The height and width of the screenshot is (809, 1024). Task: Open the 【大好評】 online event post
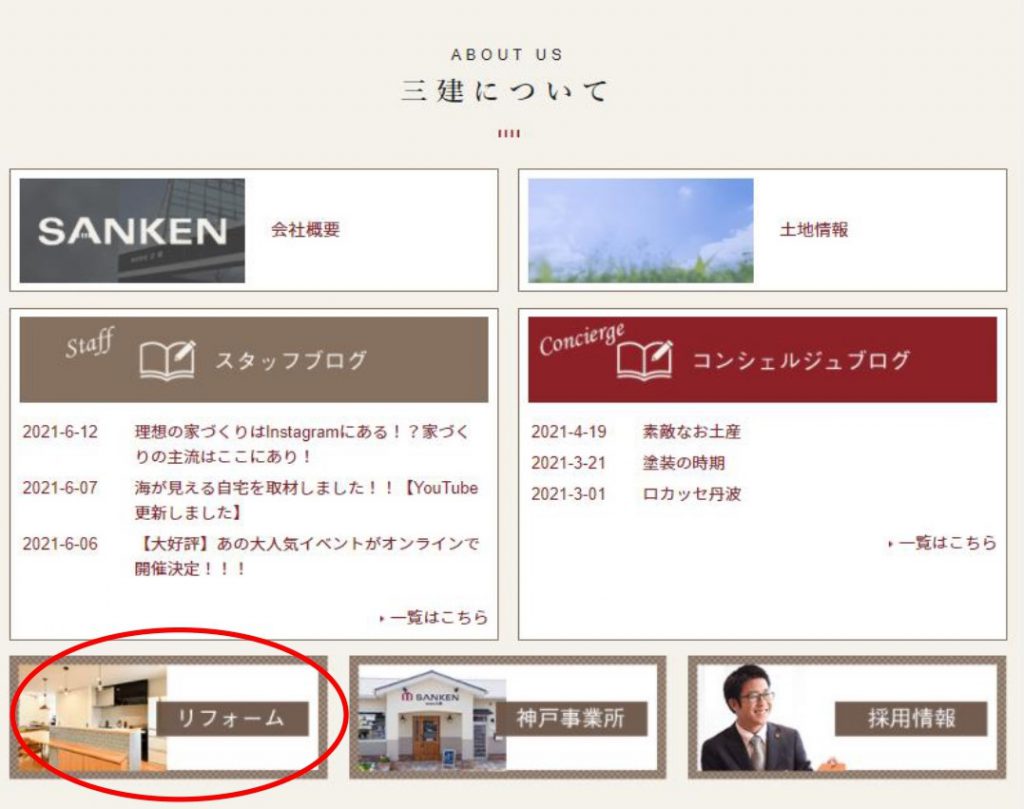tap(306, 556)
